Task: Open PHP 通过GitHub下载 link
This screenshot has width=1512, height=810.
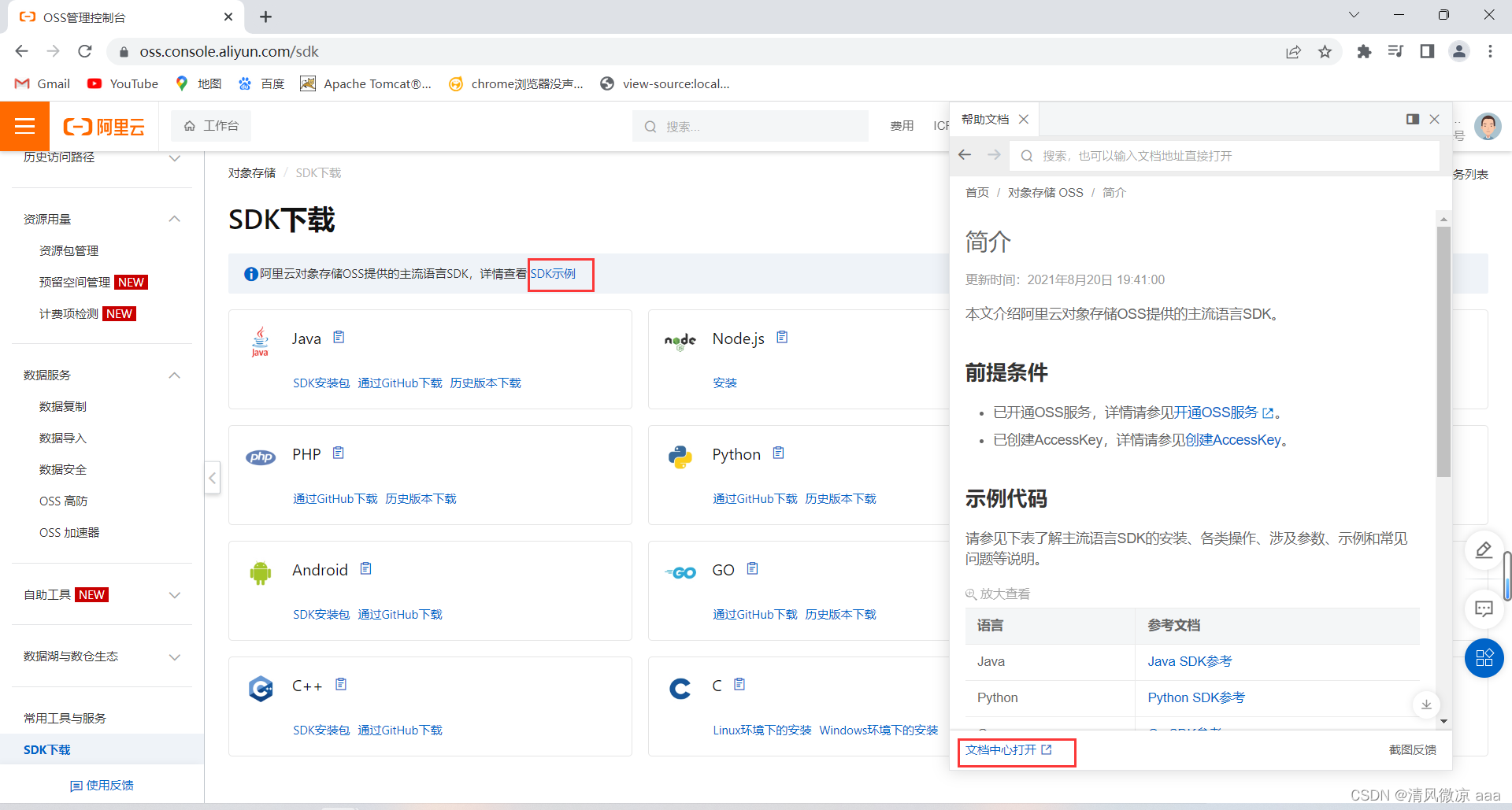Action: [335, 499]
